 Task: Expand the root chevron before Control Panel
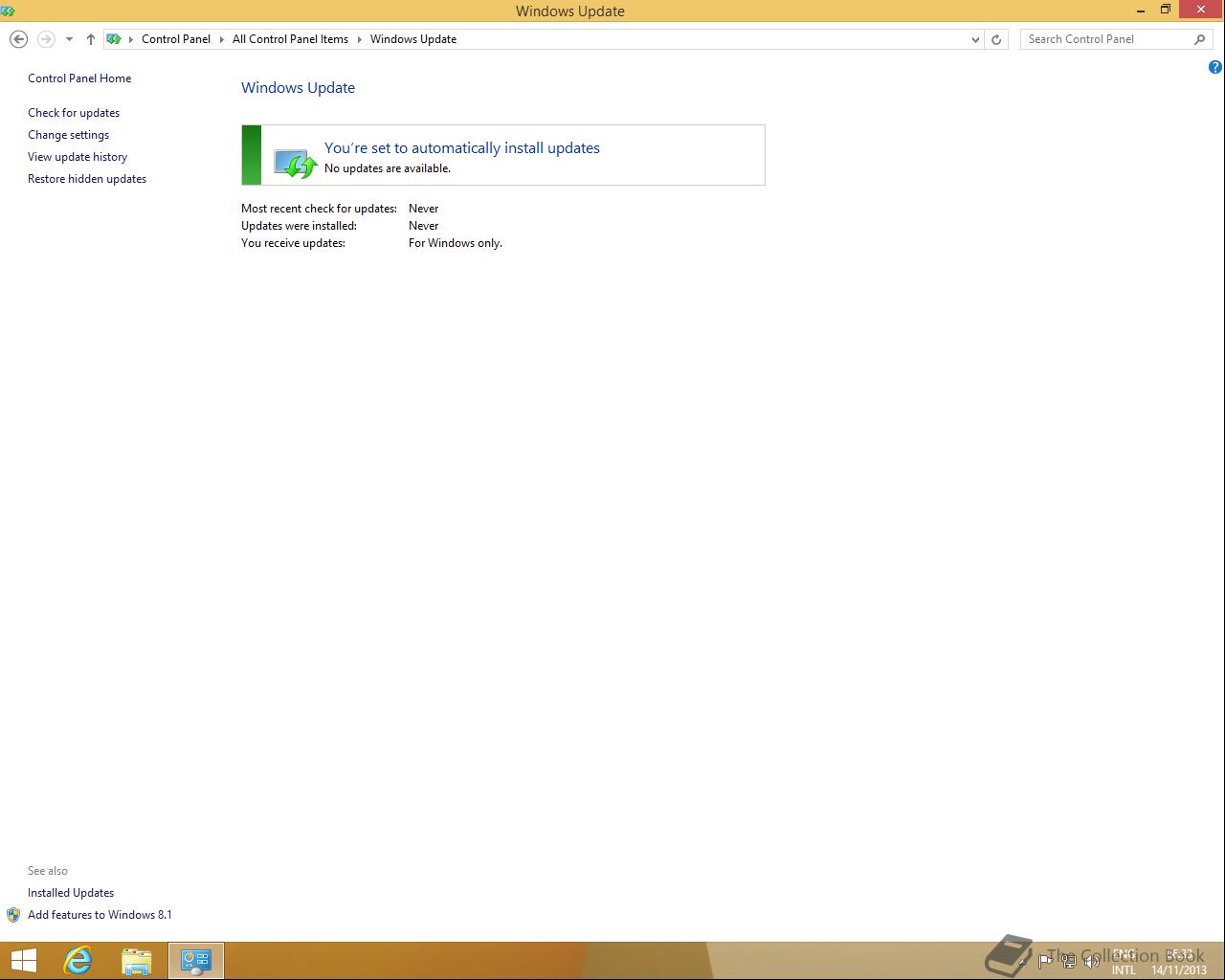[131, 39]
